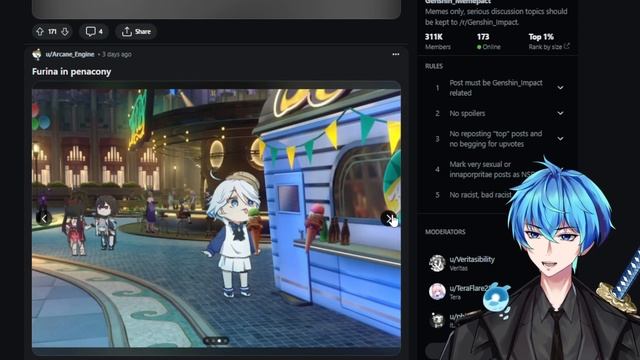640x360 pixels.
Task: Open the Furina ice cream image
Action: [x=216, y=218]
